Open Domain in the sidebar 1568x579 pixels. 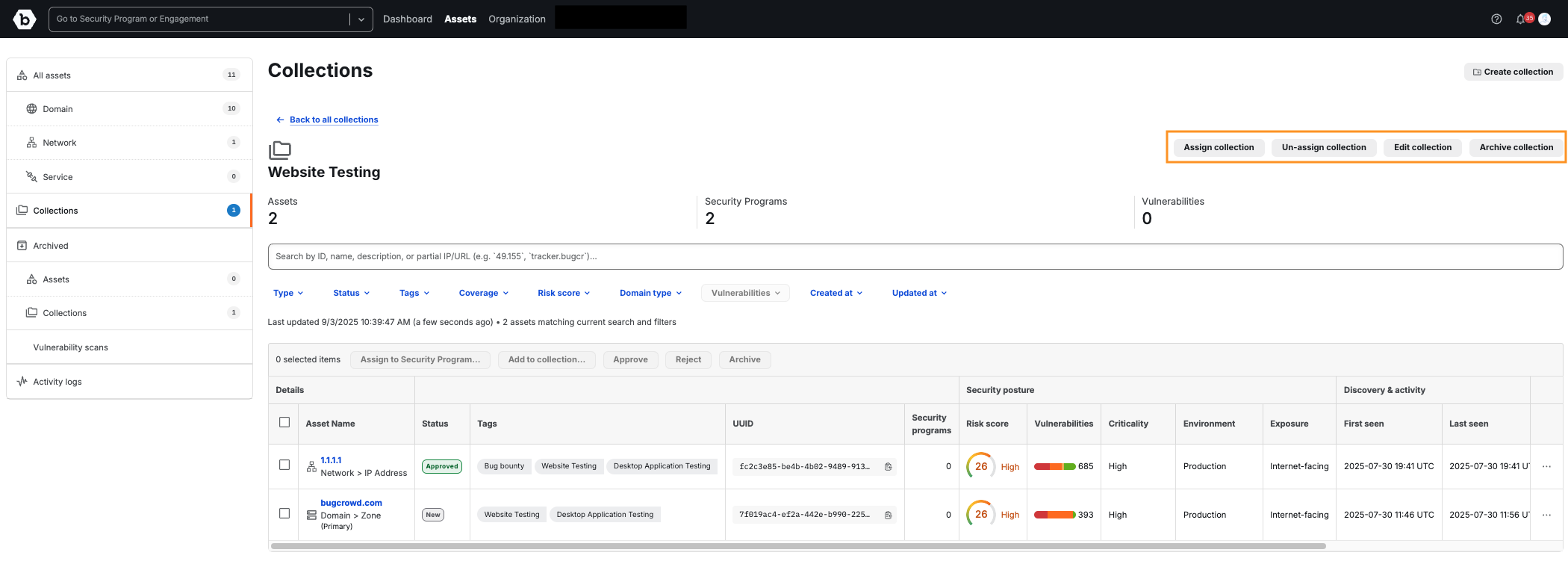(129, 109)
